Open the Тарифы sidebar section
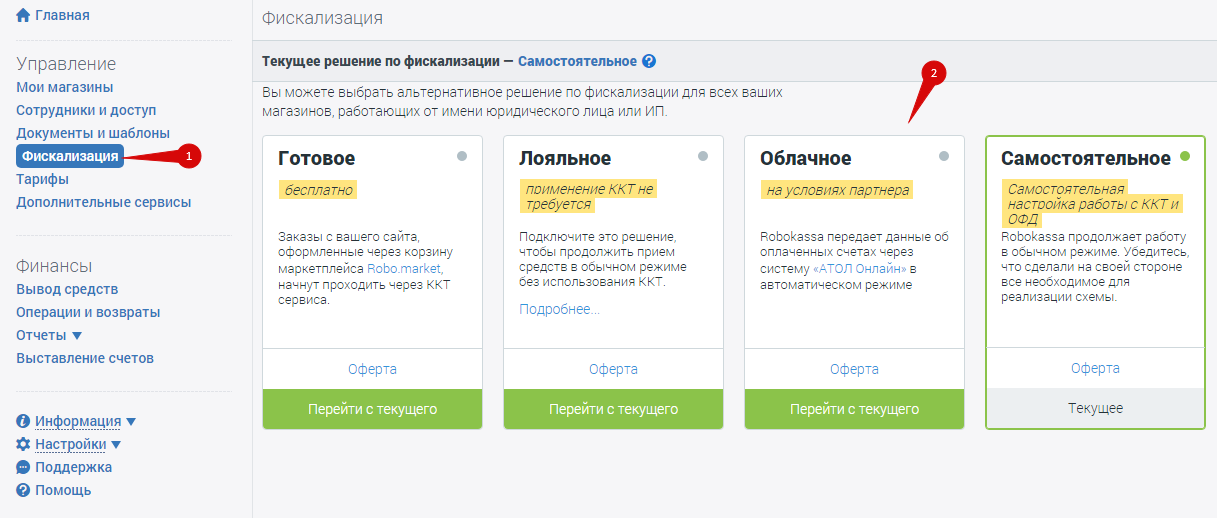 tap(42, 179)
